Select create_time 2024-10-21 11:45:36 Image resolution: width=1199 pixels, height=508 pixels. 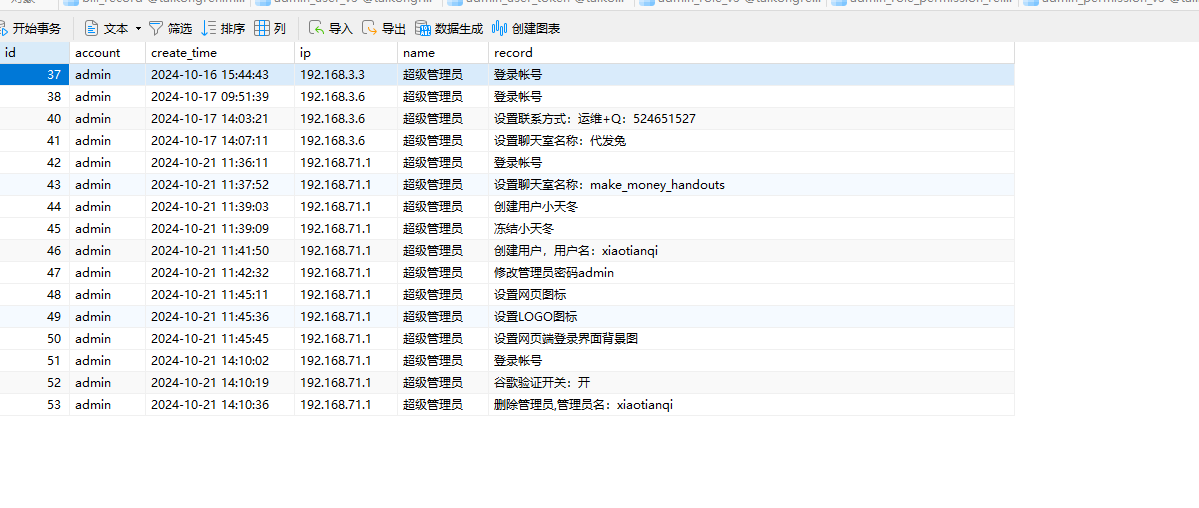click(x=220, y=317)
